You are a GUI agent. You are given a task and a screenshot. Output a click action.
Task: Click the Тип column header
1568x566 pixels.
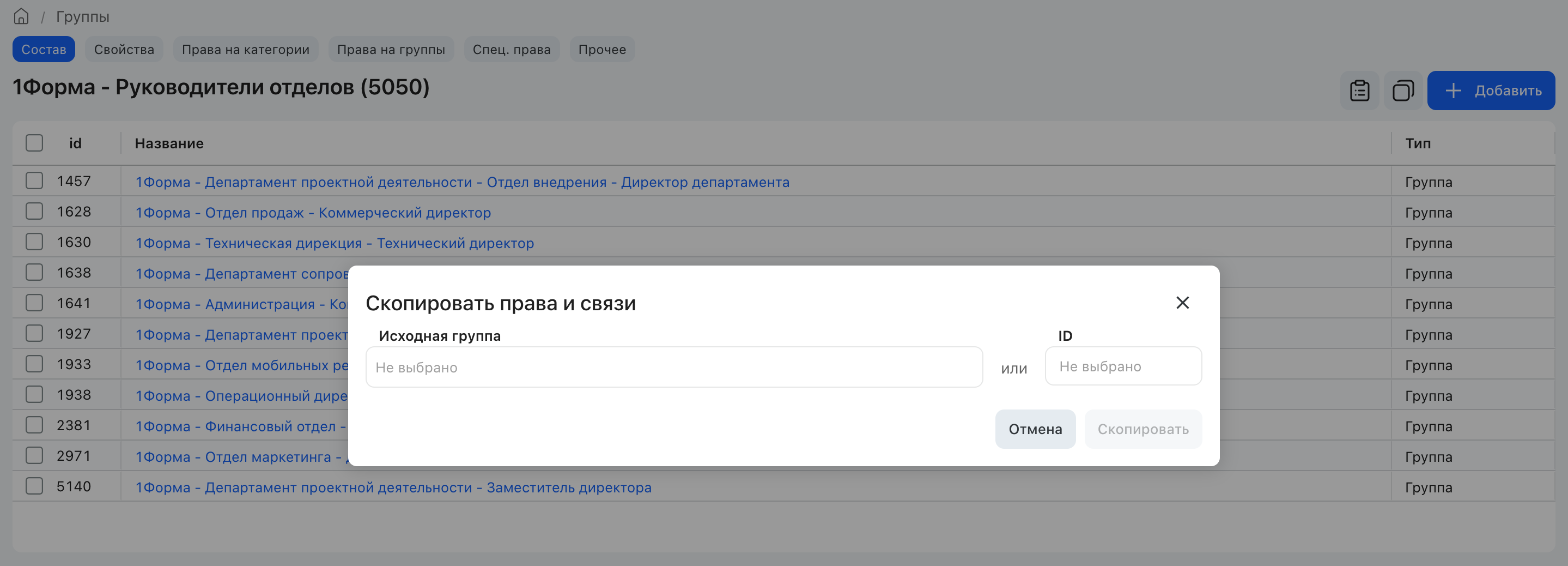coord(1418,143)
